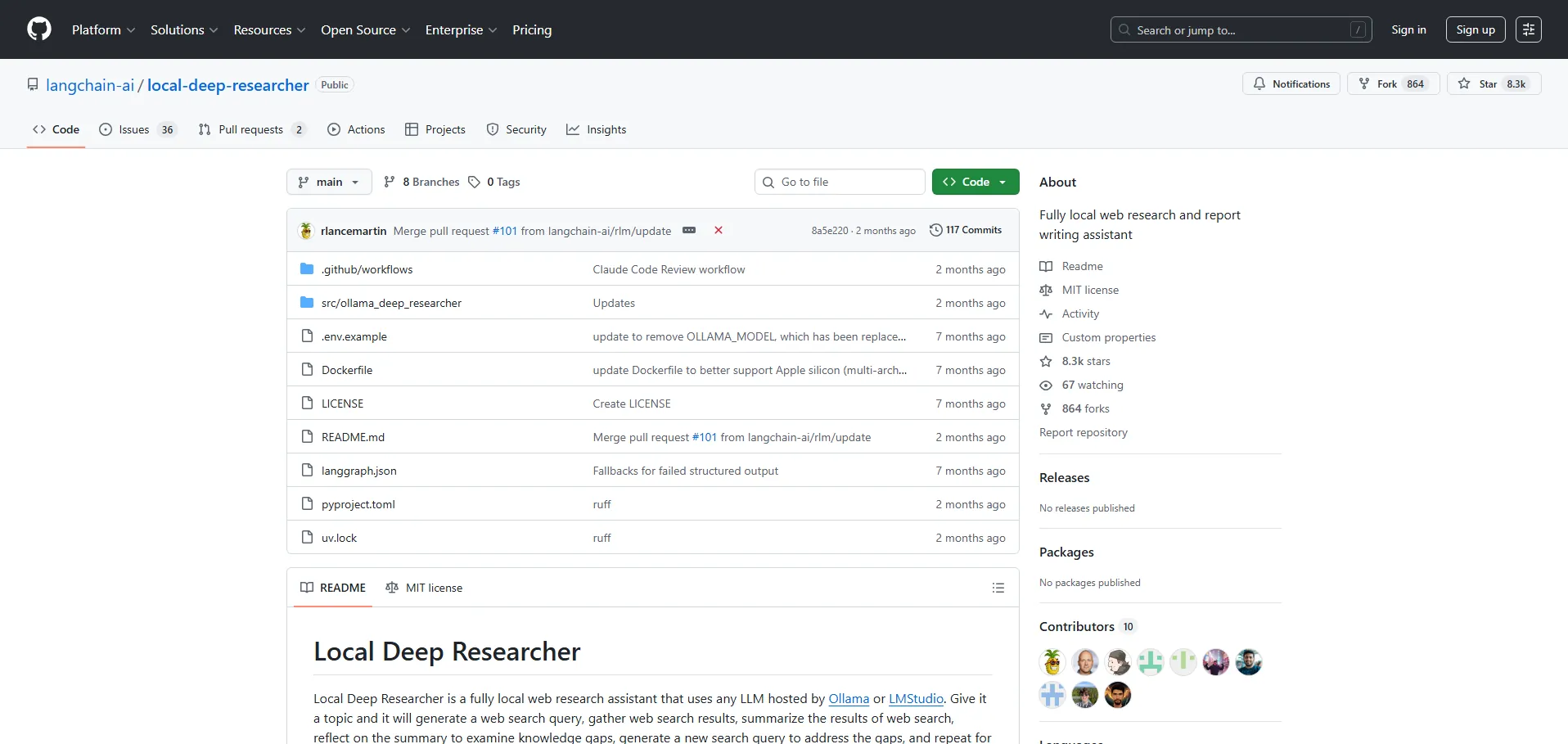The width and height of the screenshot is (1568, 744).
Task: Fork the repository
Action: [1392, 84]
